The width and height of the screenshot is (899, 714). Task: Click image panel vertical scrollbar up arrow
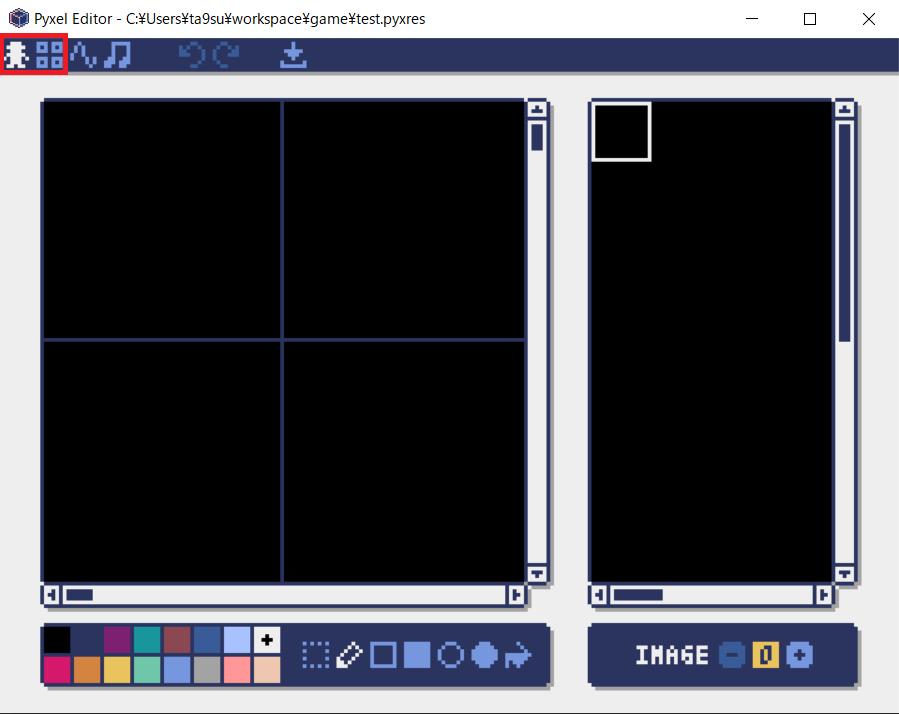845,109
